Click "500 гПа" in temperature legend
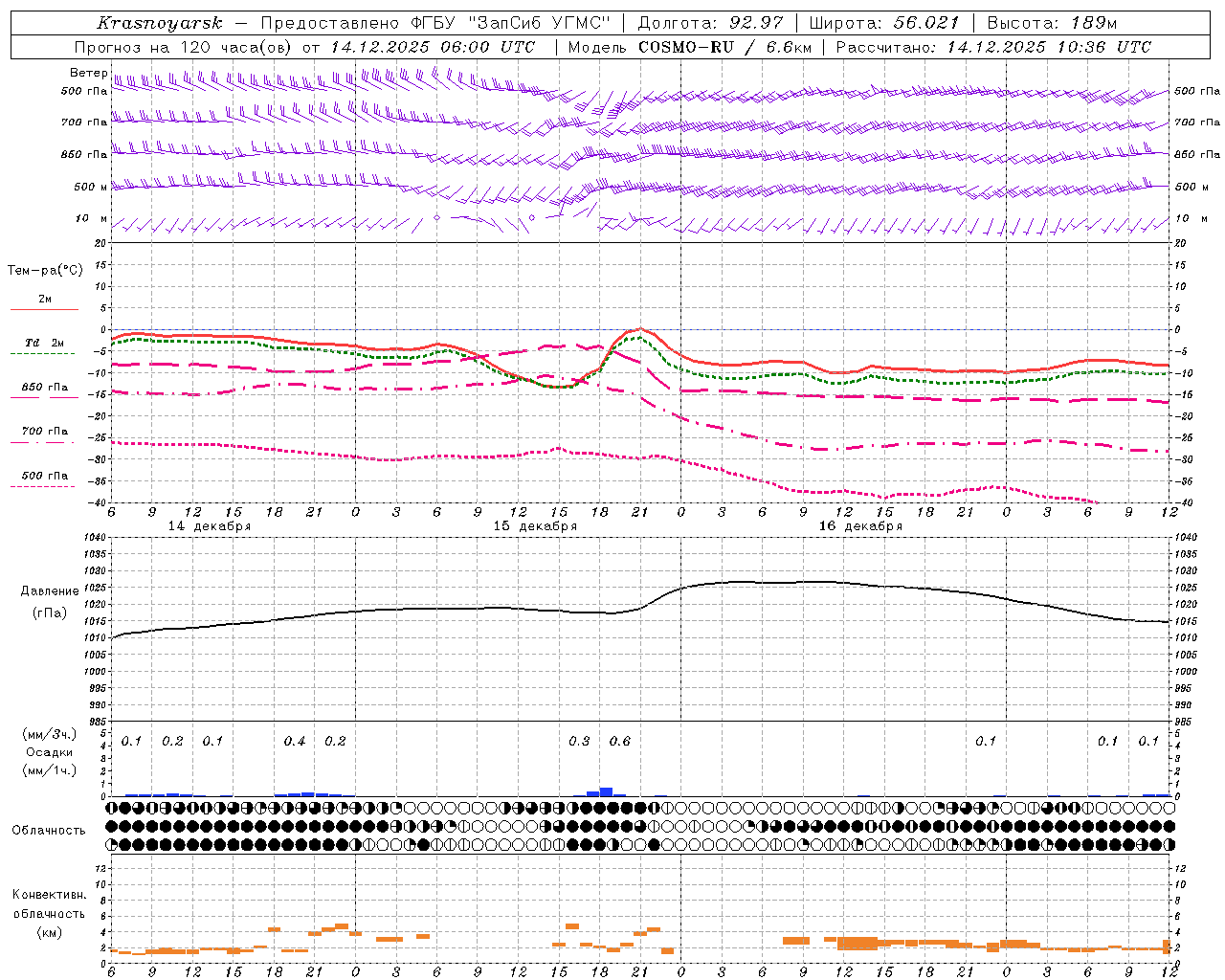Screen dimensions: 1225x980 45,476
